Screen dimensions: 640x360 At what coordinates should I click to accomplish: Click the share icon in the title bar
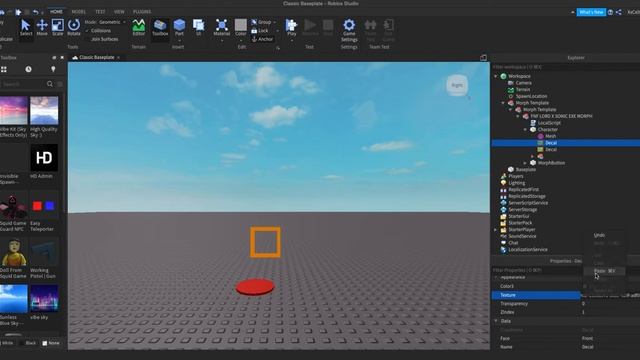click(x=619, y=12)
